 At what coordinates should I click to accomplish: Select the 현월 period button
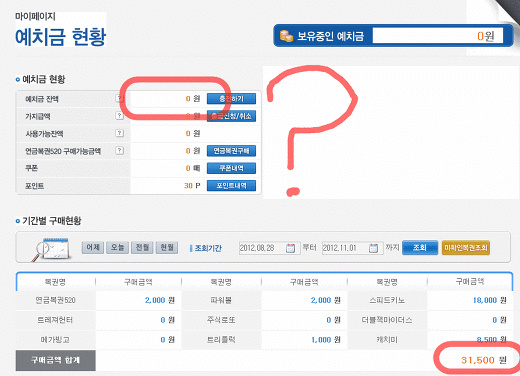pyautogui.click(x=167, y=247)
